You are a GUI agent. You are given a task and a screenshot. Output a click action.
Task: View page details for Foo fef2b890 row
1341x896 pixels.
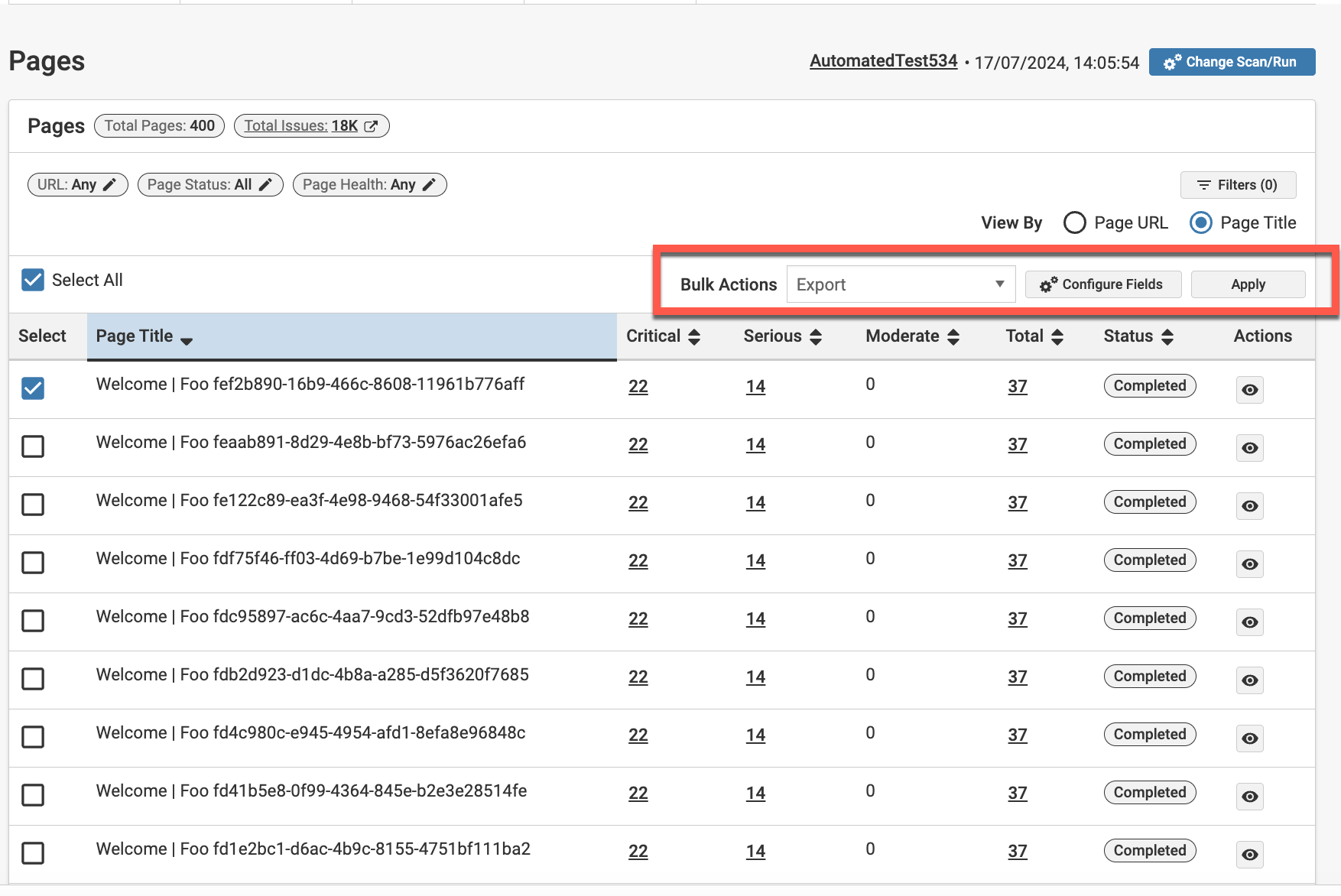[x=1249, y=390]
